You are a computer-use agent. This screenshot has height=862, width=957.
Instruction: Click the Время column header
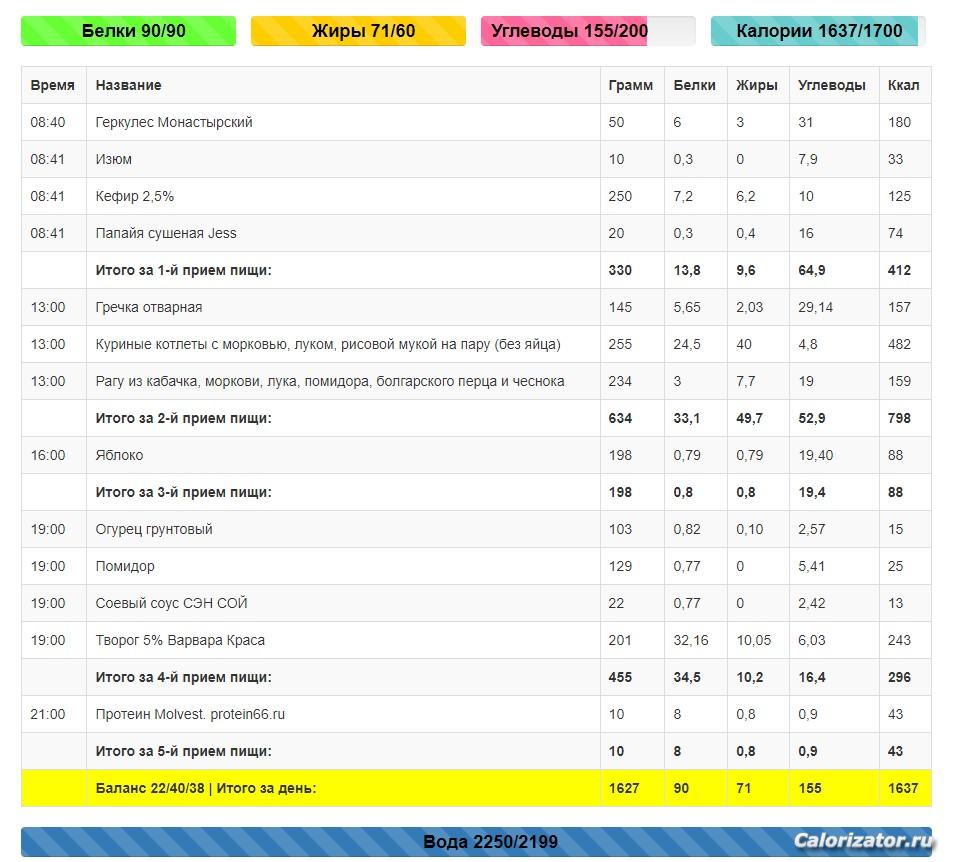[53, 85]
